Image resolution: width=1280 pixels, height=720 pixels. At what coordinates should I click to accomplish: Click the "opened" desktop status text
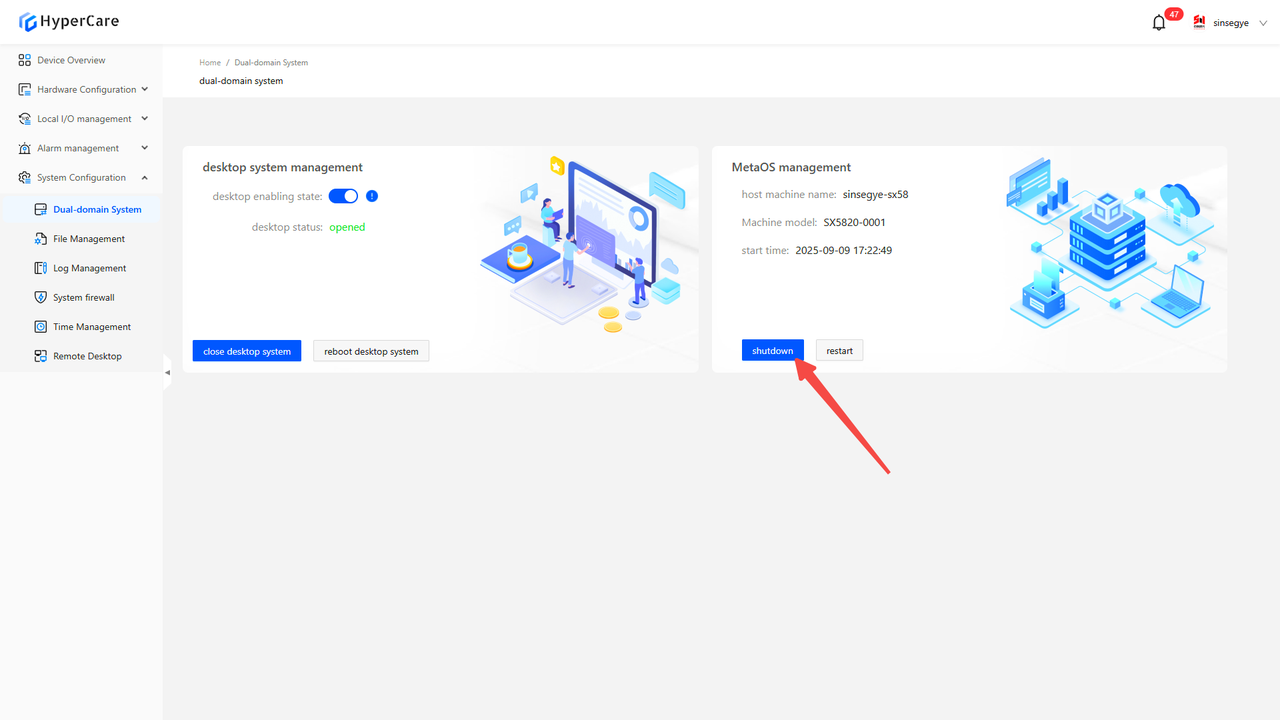[x=347, y=227]
